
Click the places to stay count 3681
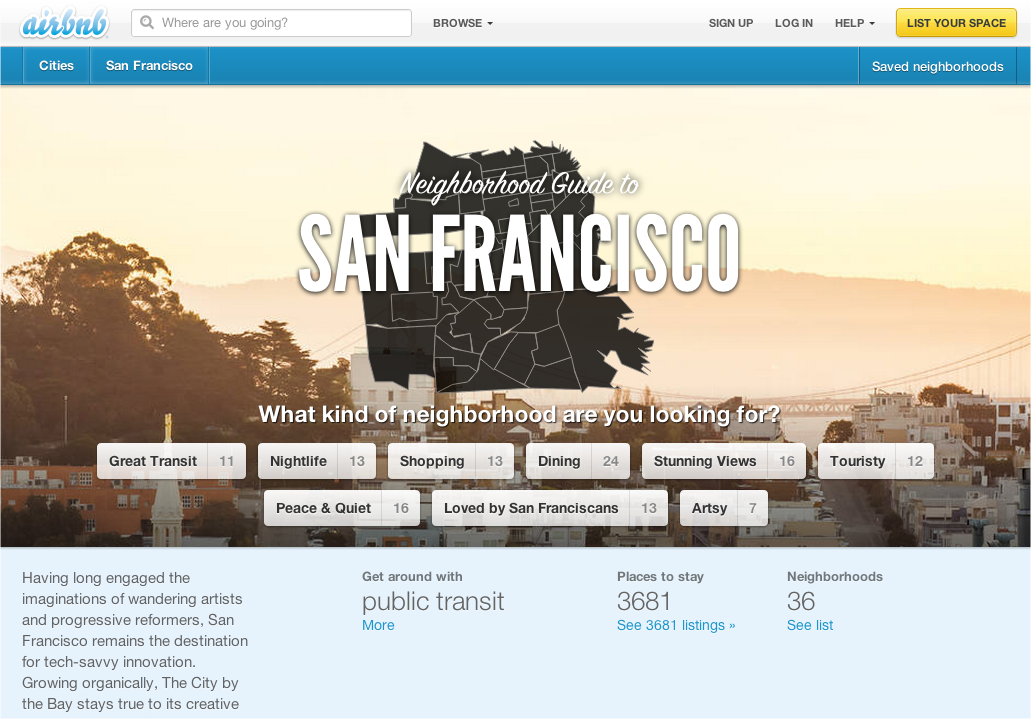643,601
